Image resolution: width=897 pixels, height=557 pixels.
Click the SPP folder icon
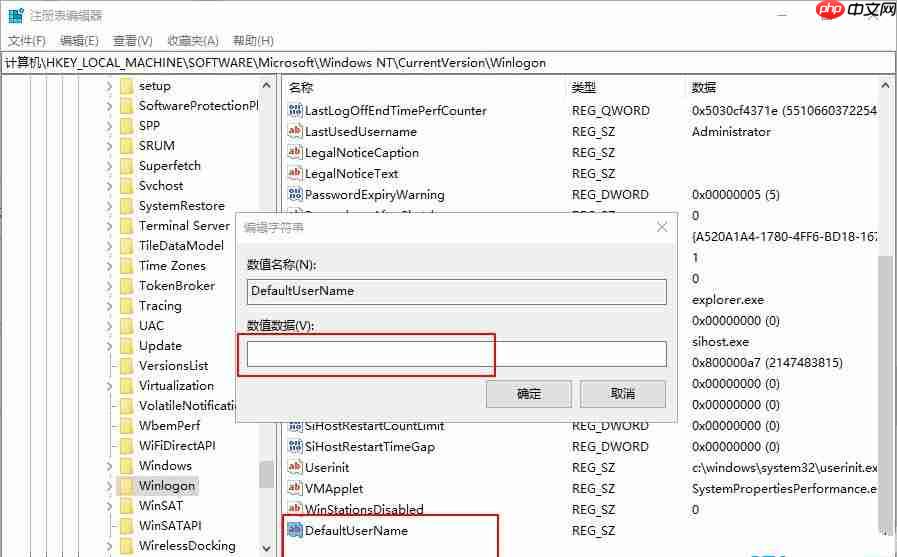click(126, 126)
